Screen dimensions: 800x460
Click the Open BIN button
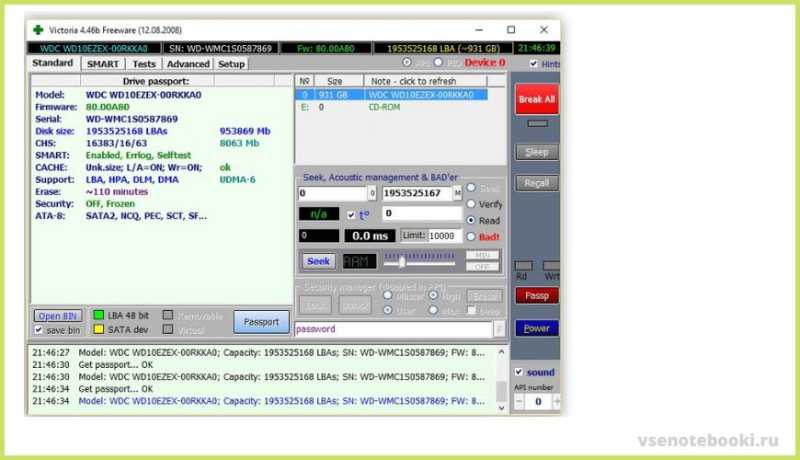click(x=58, y=316)
